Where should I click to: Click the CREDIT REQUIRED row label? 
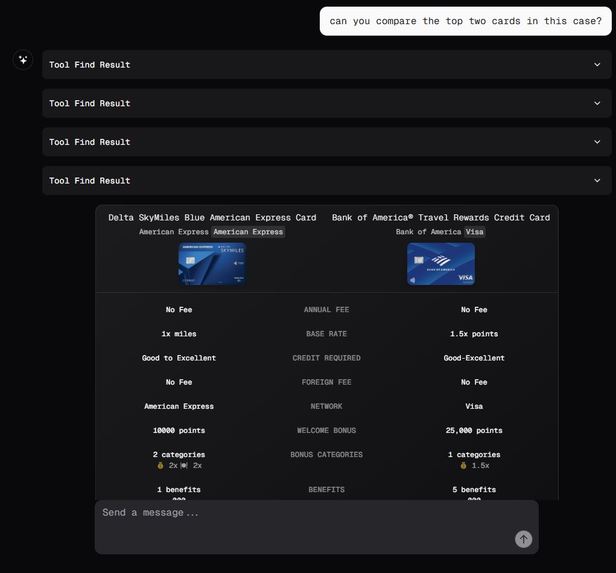[326, 358]
